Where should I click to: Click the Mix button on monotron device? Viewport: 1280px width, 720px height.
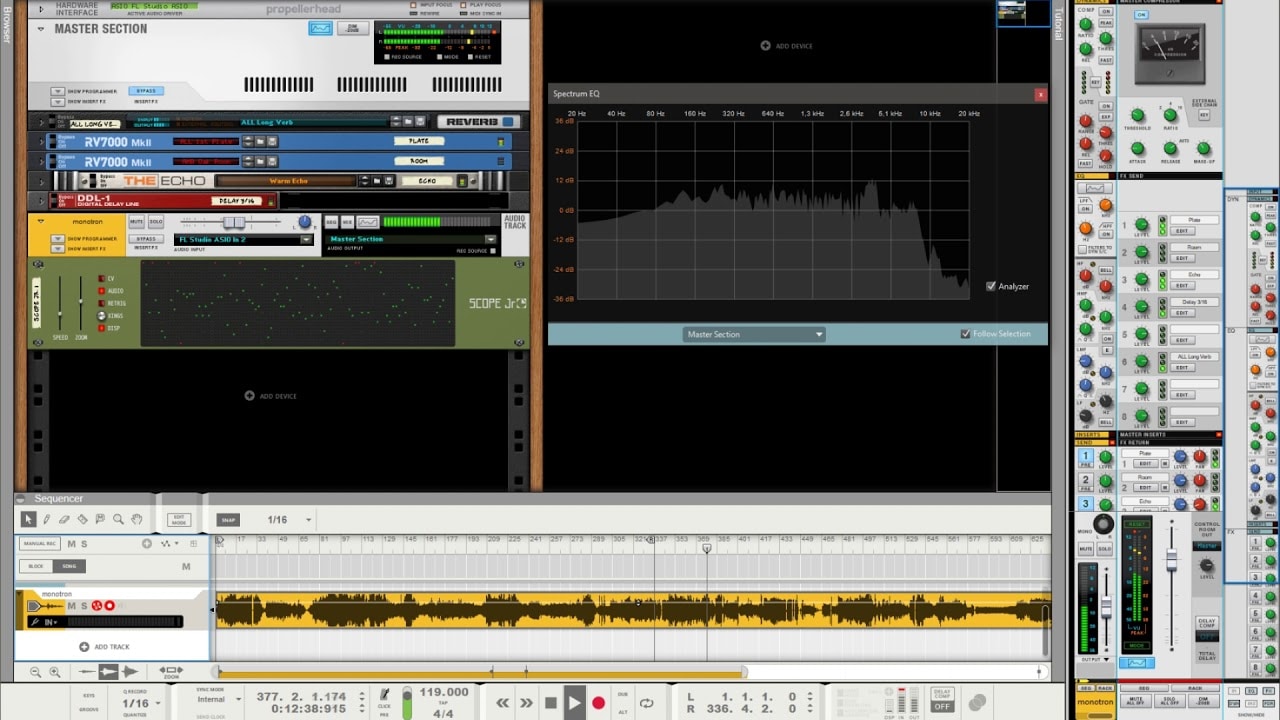(348, 221)
